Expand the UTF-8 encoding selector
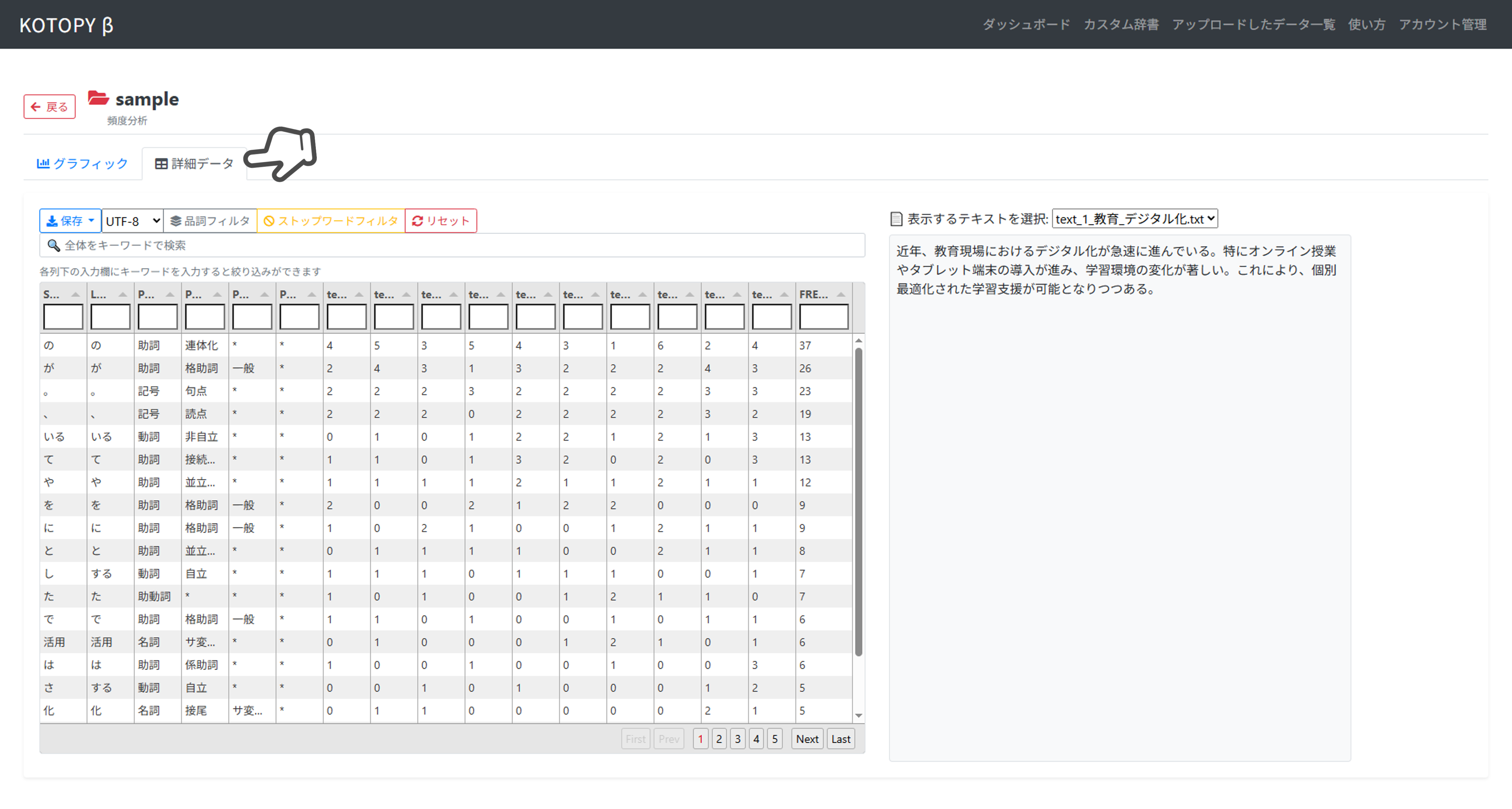Screen dimensions: 1512x809 pos(133,221)
